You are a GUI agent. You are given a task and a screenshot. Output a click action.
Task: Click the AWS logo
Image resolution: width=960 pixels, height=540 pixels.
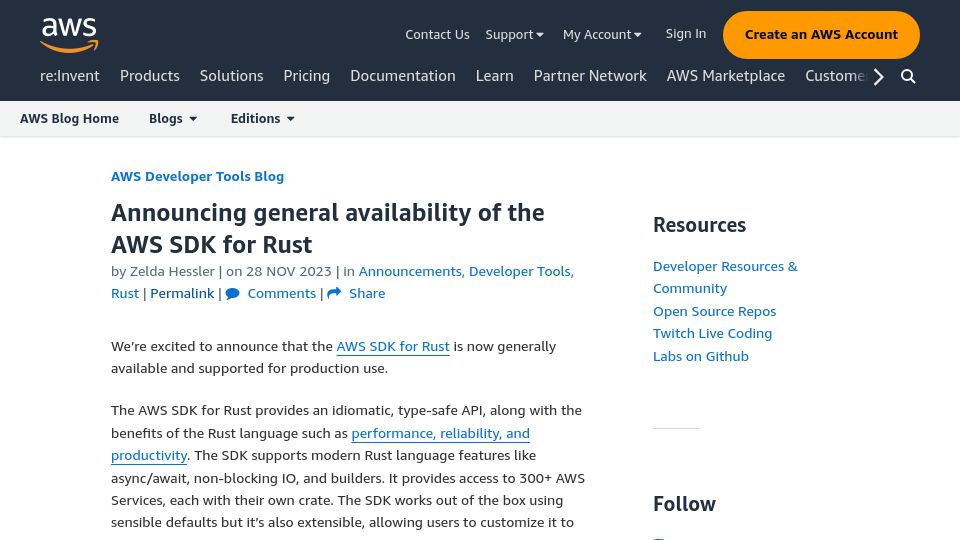[x=69, y=34]
